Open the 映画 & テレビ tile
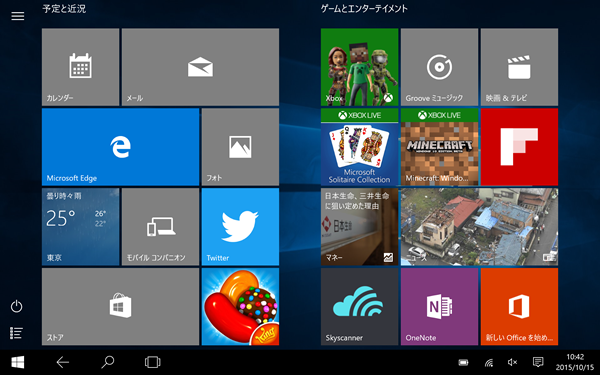 click(x=519, y=67)
